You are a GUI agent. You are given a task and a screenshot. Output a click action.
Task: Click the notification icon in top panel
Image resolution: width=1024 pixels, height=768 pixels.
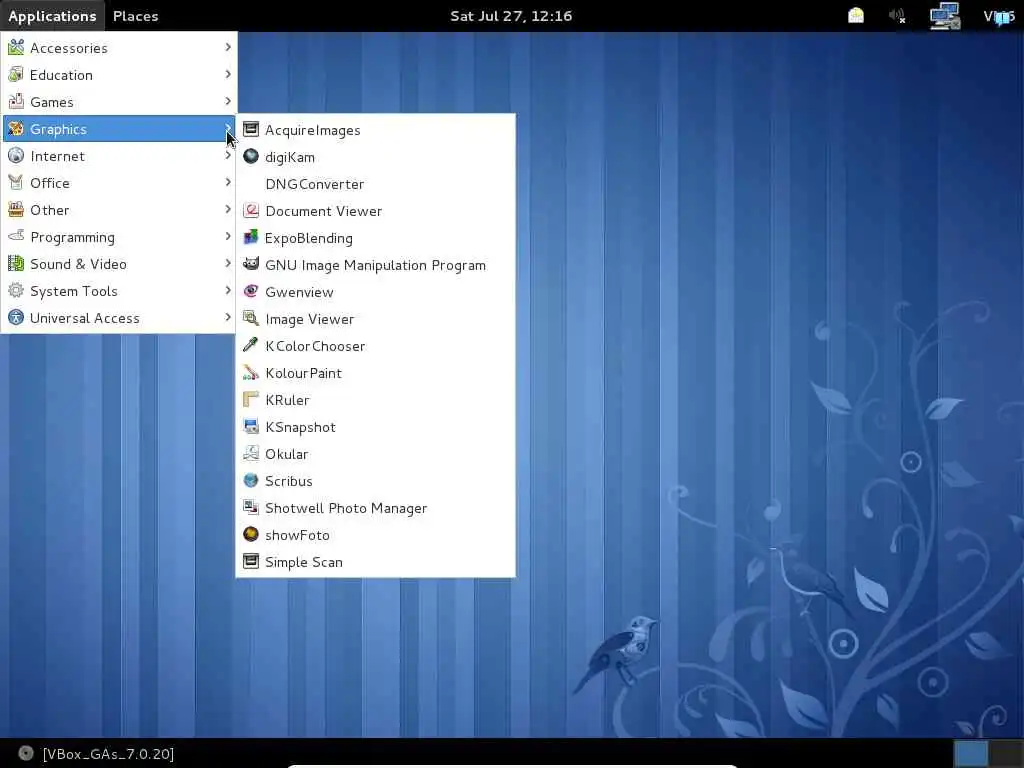coord(856,15)
